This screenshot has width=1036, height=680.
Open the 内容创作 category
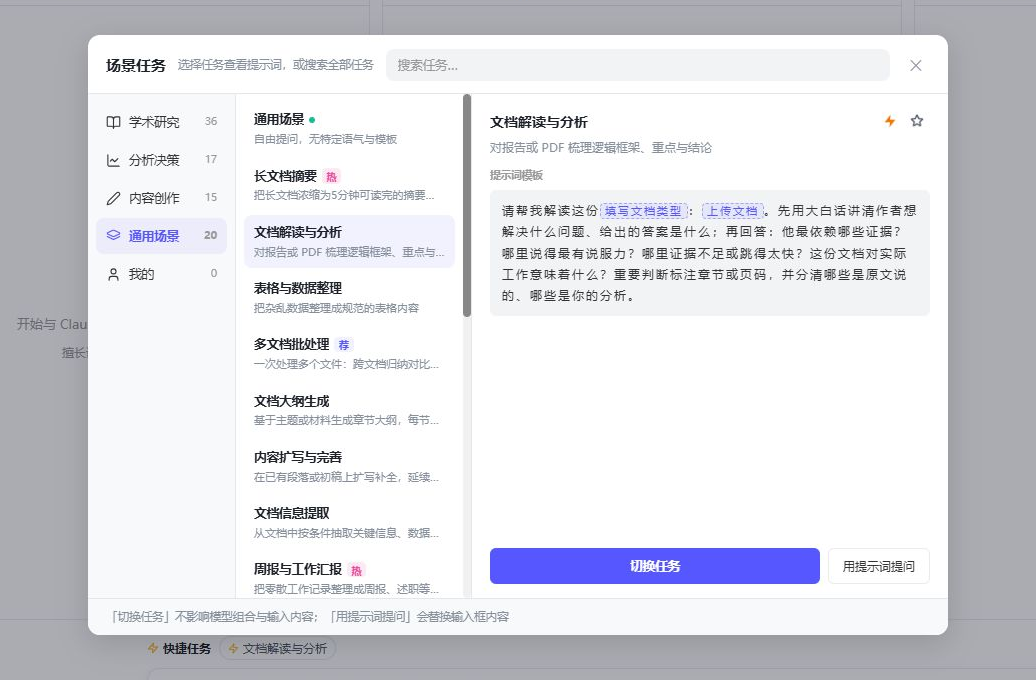point(161,198)
